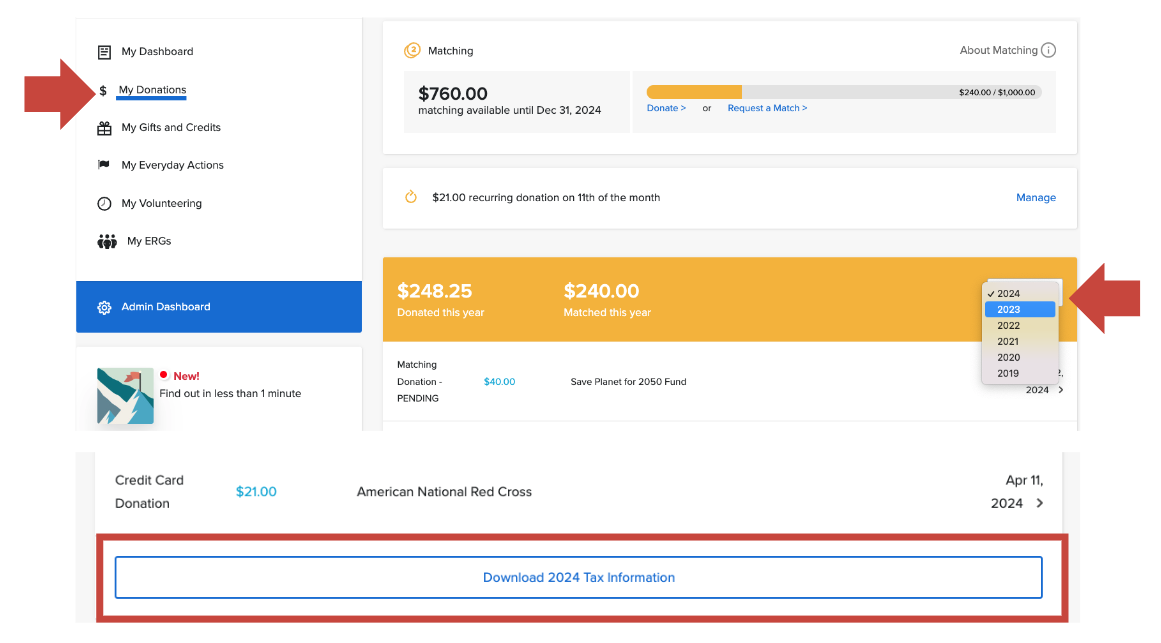Expand the Red Cross donation chevron
The image size is (1161, 643).
[x=1040, y=503]
